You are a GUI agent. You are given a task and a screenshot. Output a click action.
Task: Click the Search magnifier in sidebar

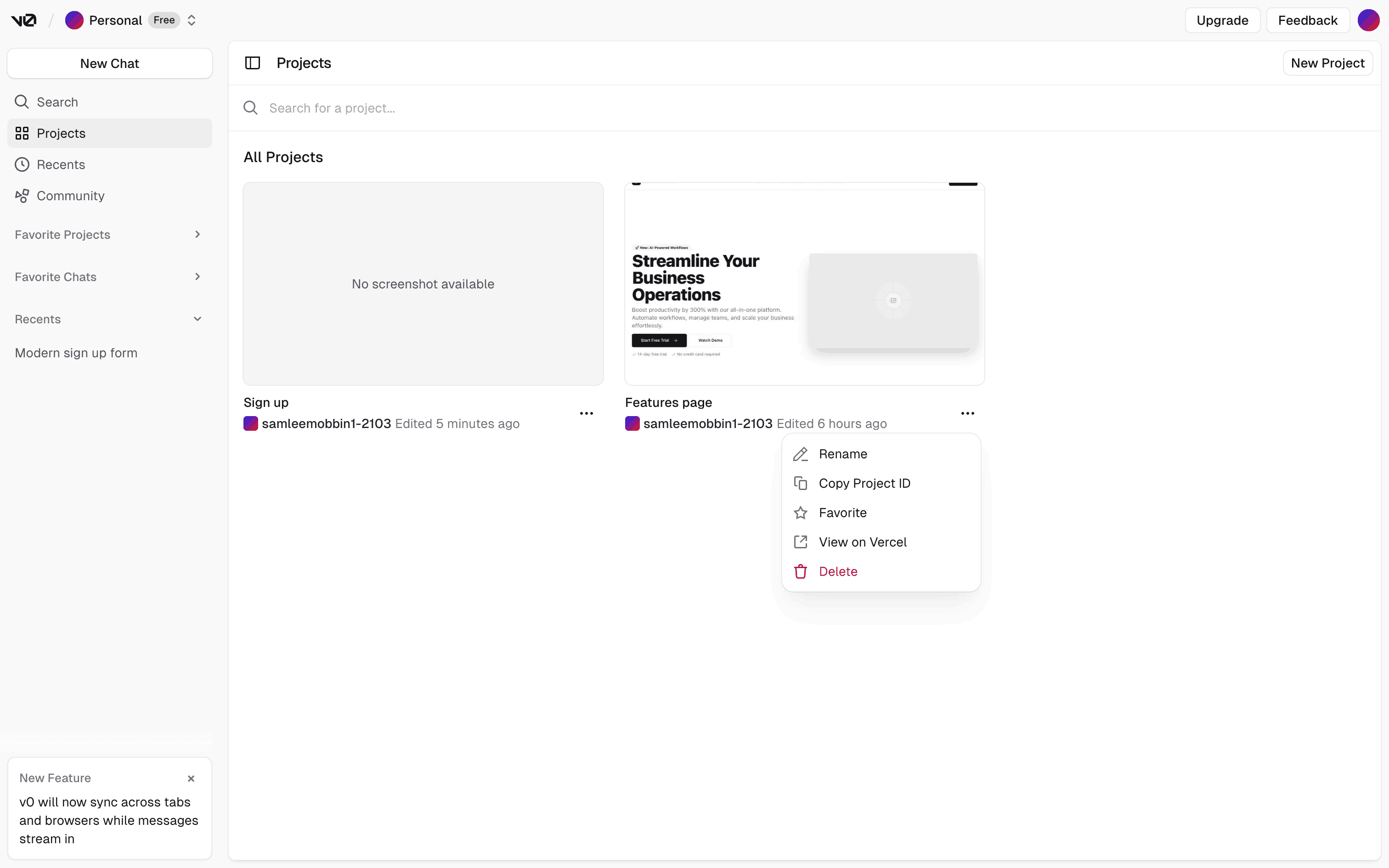point(22,102)
